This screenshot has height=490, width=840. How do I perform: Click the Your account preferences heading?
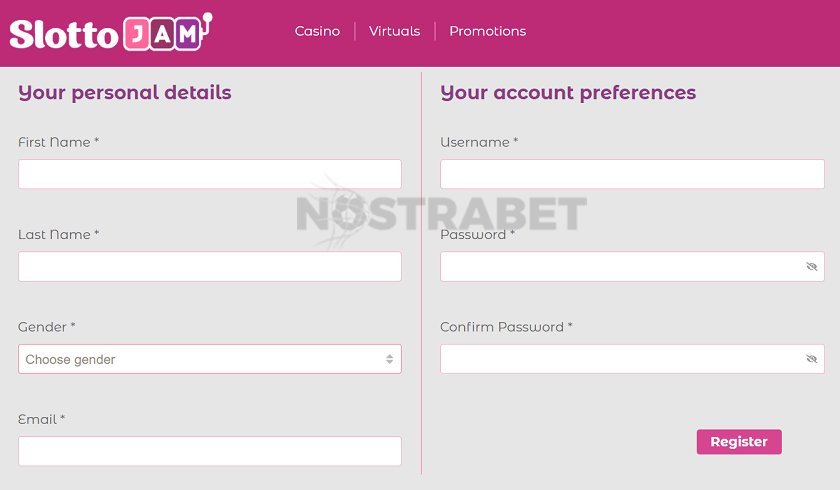568,93
